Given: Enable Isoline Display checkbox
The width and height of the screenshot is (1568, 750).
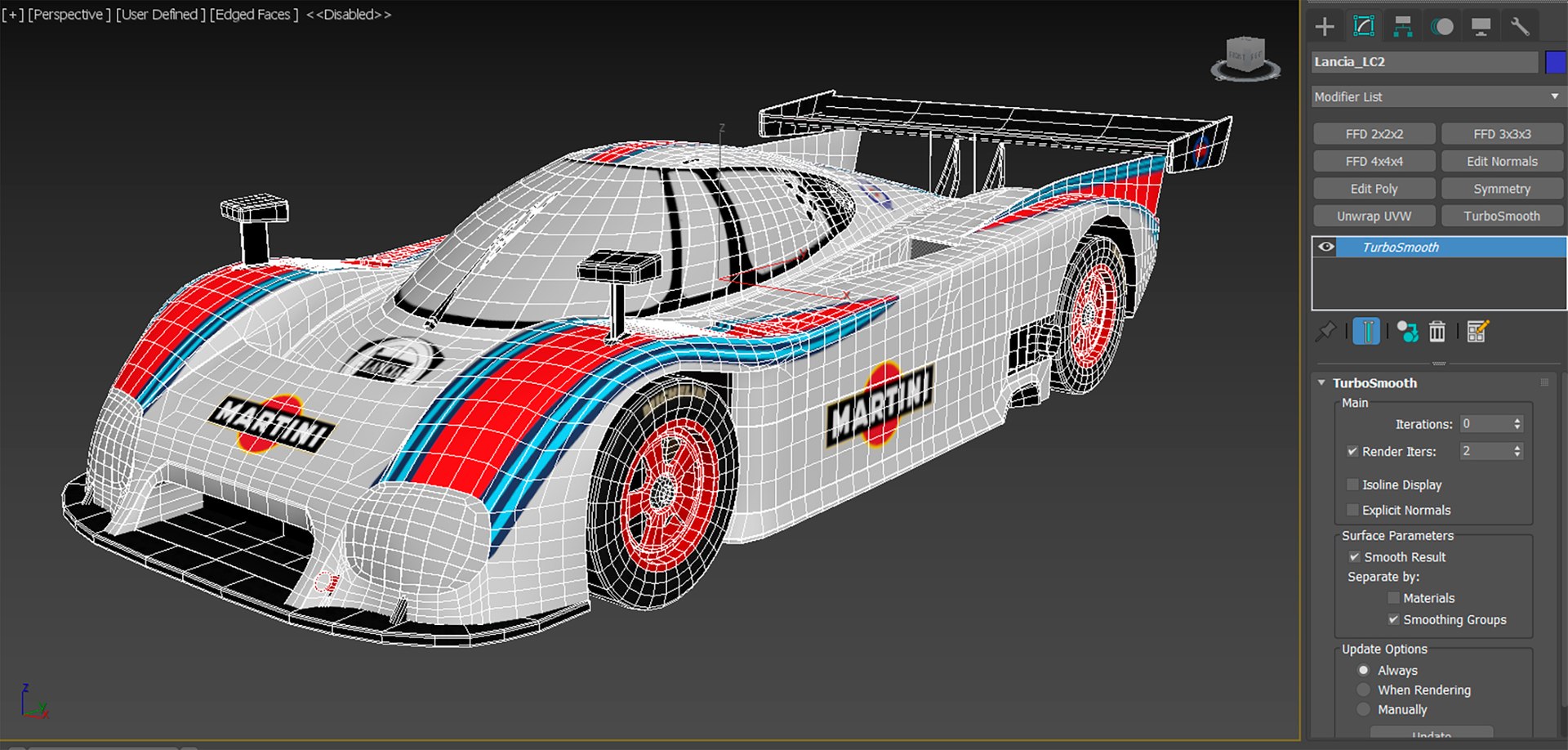Looking at the screenshot, I should (x=1352, y=484).
